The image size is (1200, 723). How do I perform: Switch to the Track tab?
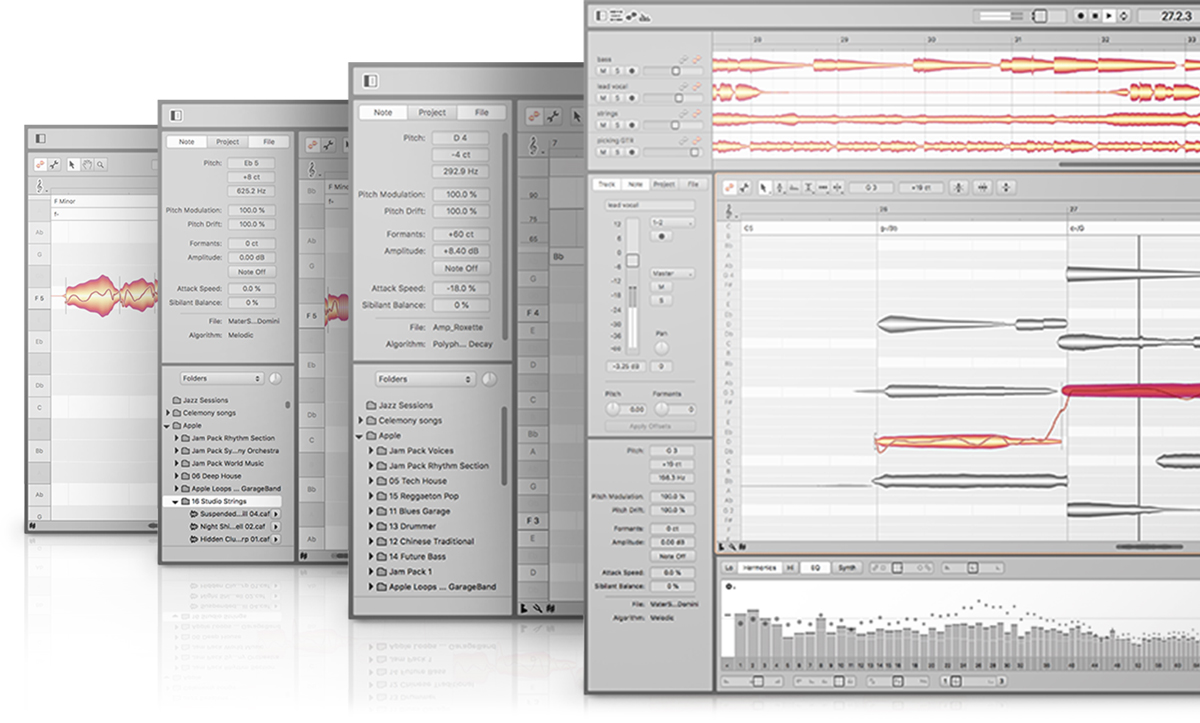click(x=607, y=185)
